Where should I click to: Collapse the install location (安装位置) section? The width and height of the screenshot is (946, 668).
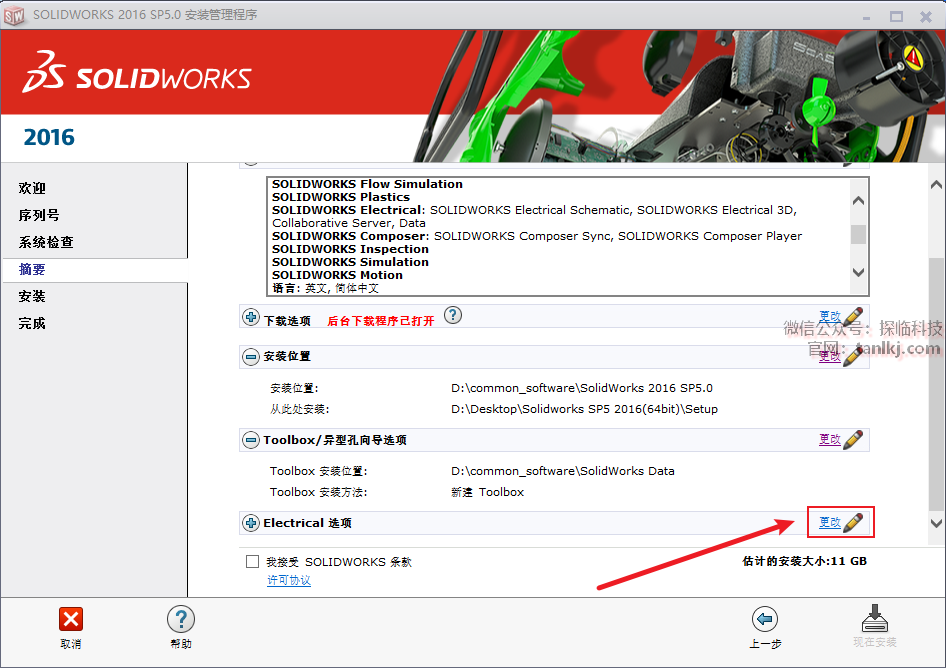(251, 356)
